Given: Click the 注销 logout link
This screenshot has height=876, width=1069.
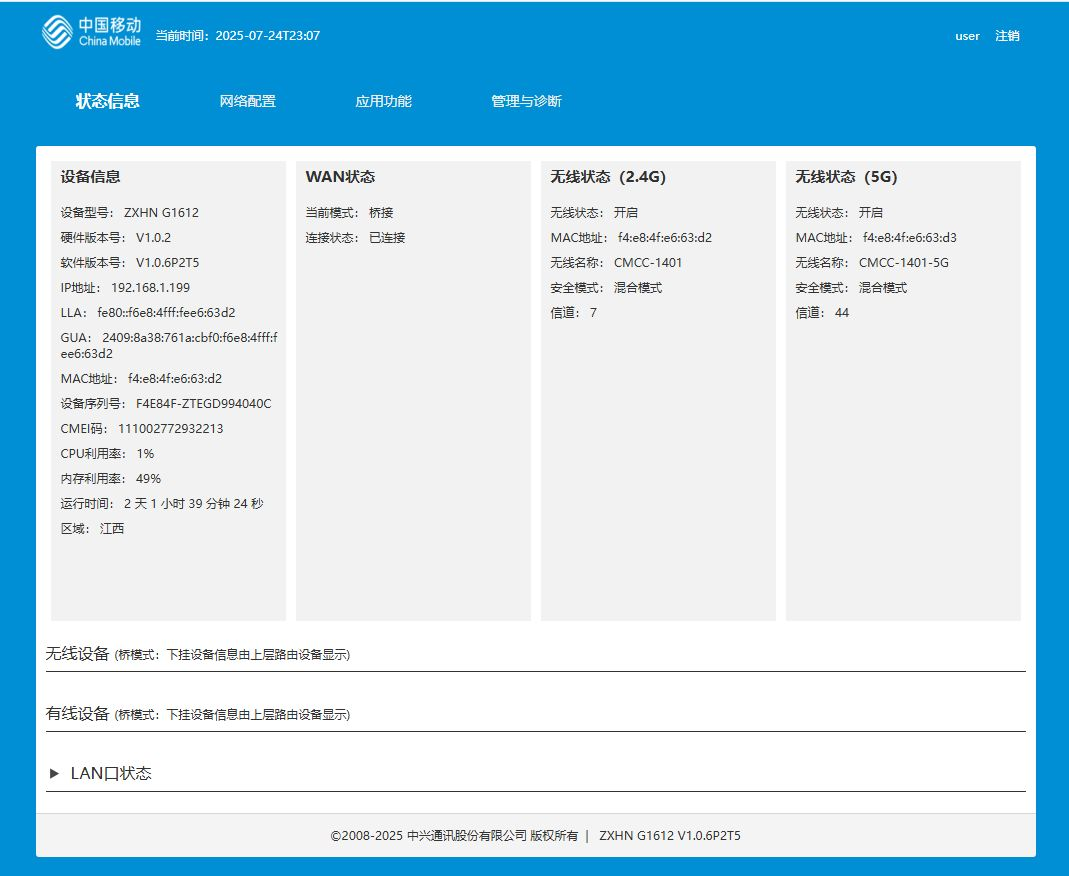Looking at the screenshot, I should coord(1007,36).
